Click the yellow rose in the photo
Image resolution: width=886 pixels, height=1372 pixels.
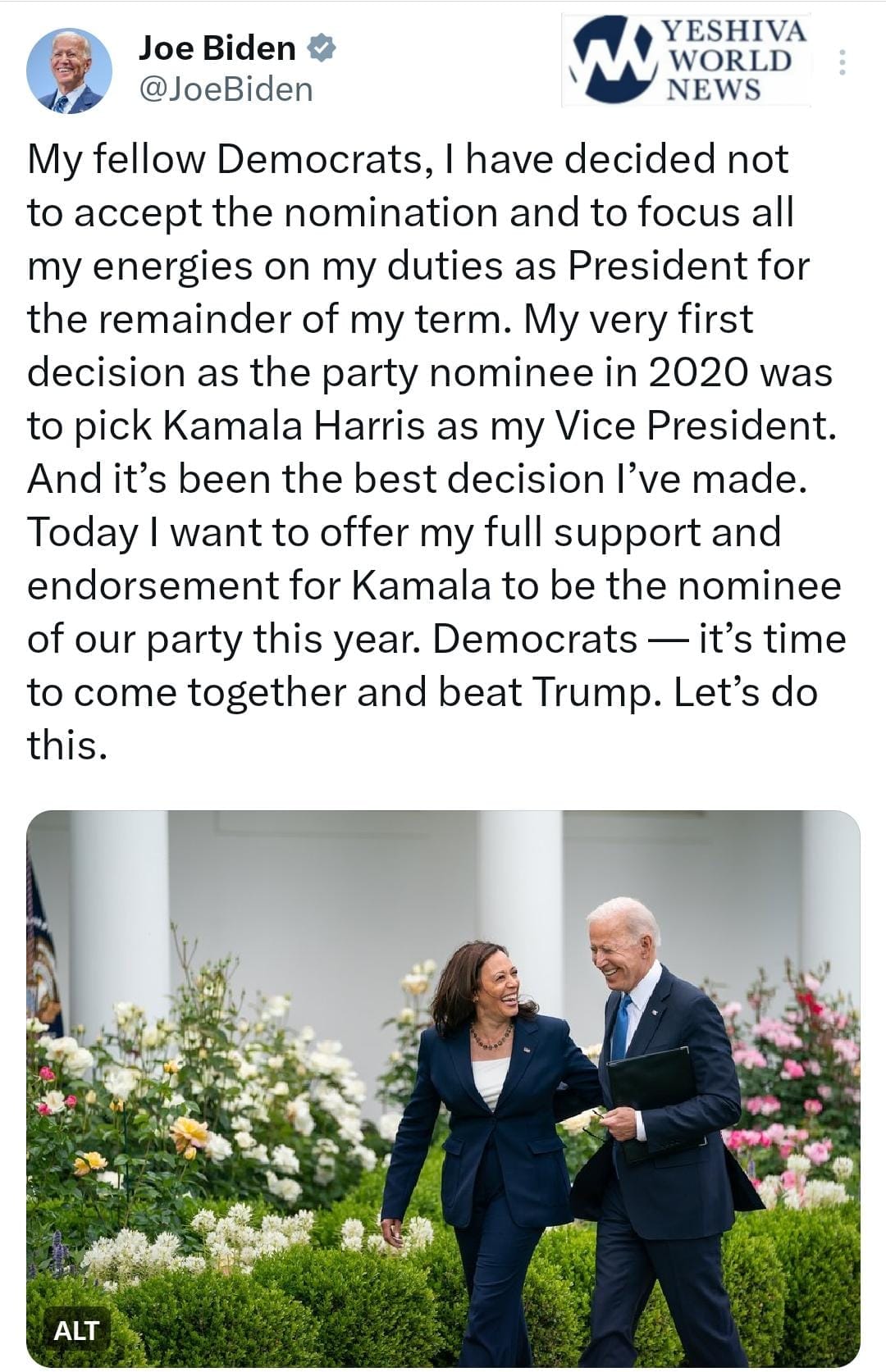pyautogui.click(x=190, y=1135)
